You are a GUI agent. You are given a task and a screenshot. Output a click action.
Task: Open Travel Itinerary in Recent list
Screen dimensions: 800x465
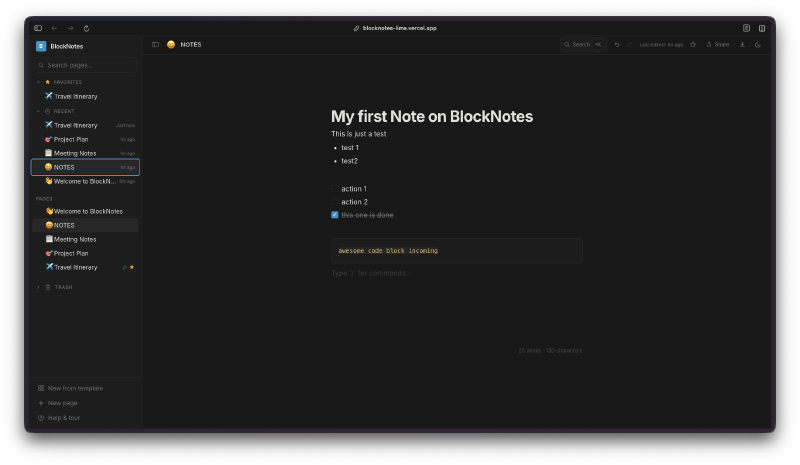point(85,125)
